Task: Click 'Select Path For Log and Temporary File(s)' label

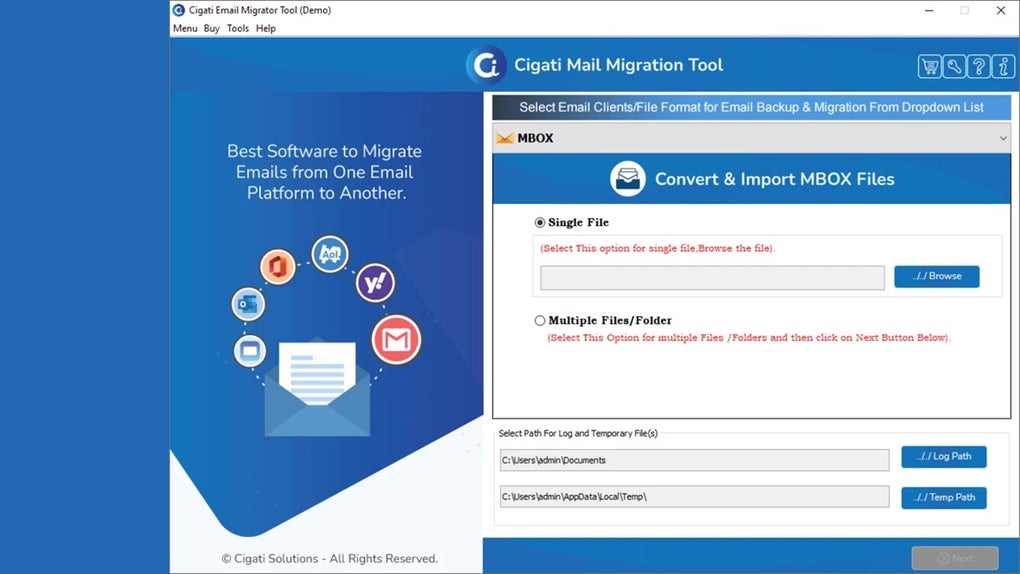Action: (x=578, y=433)
